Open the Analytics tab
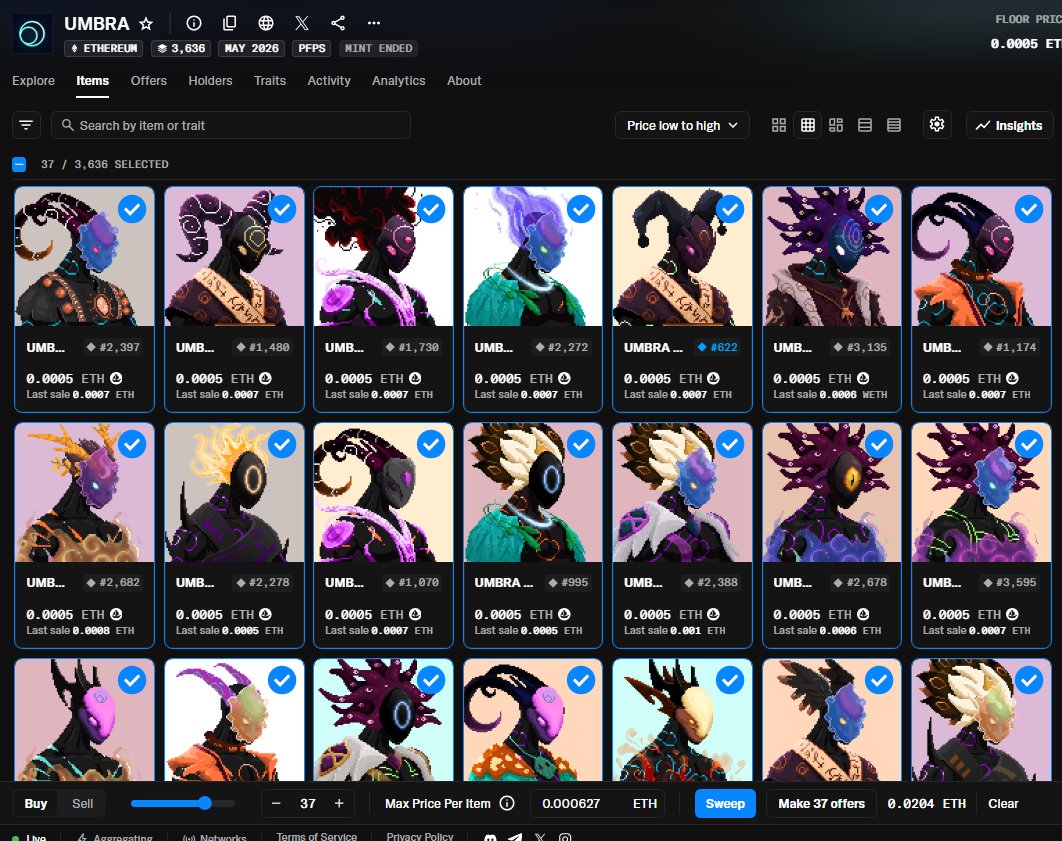 coord(398,81)
